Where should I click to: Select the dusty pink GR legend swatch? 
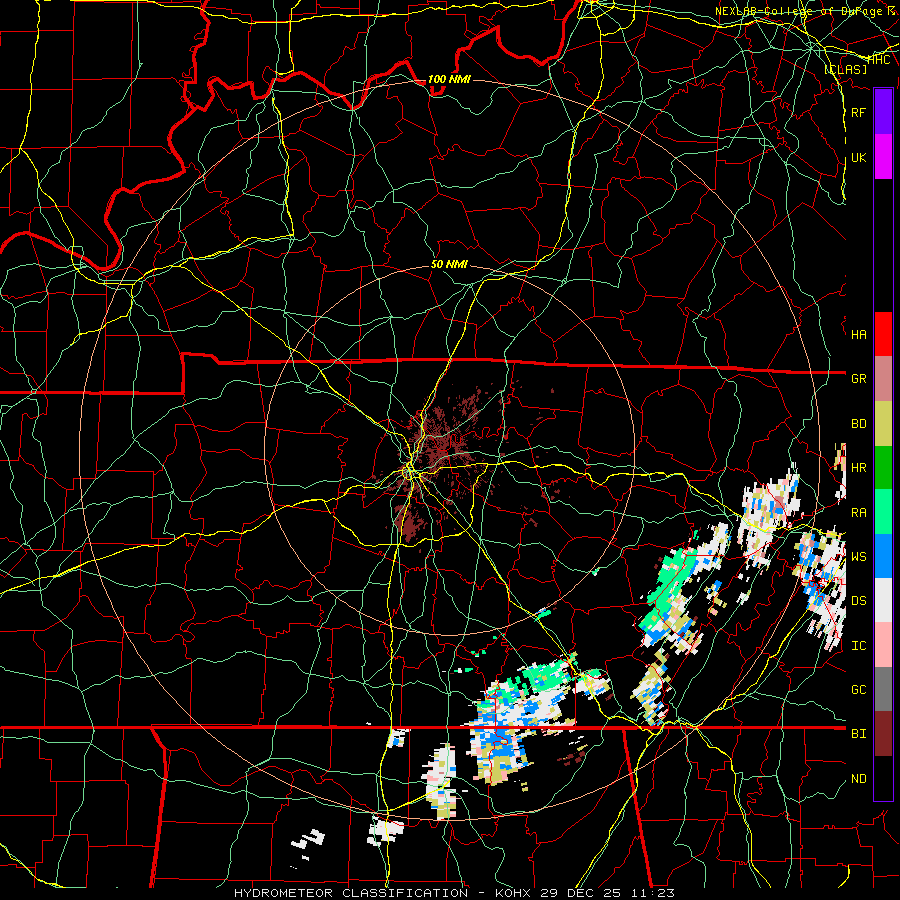883,378
